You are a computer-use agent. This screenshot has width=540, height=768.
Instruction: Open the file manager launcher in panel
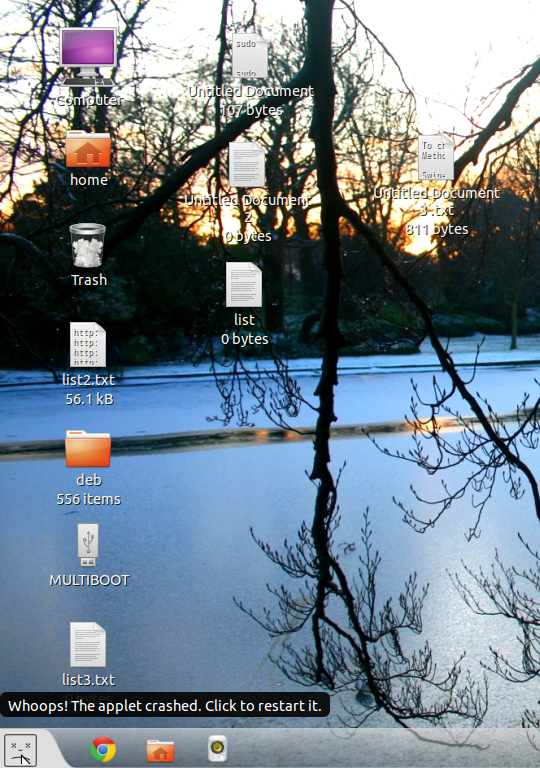(161, 750)
